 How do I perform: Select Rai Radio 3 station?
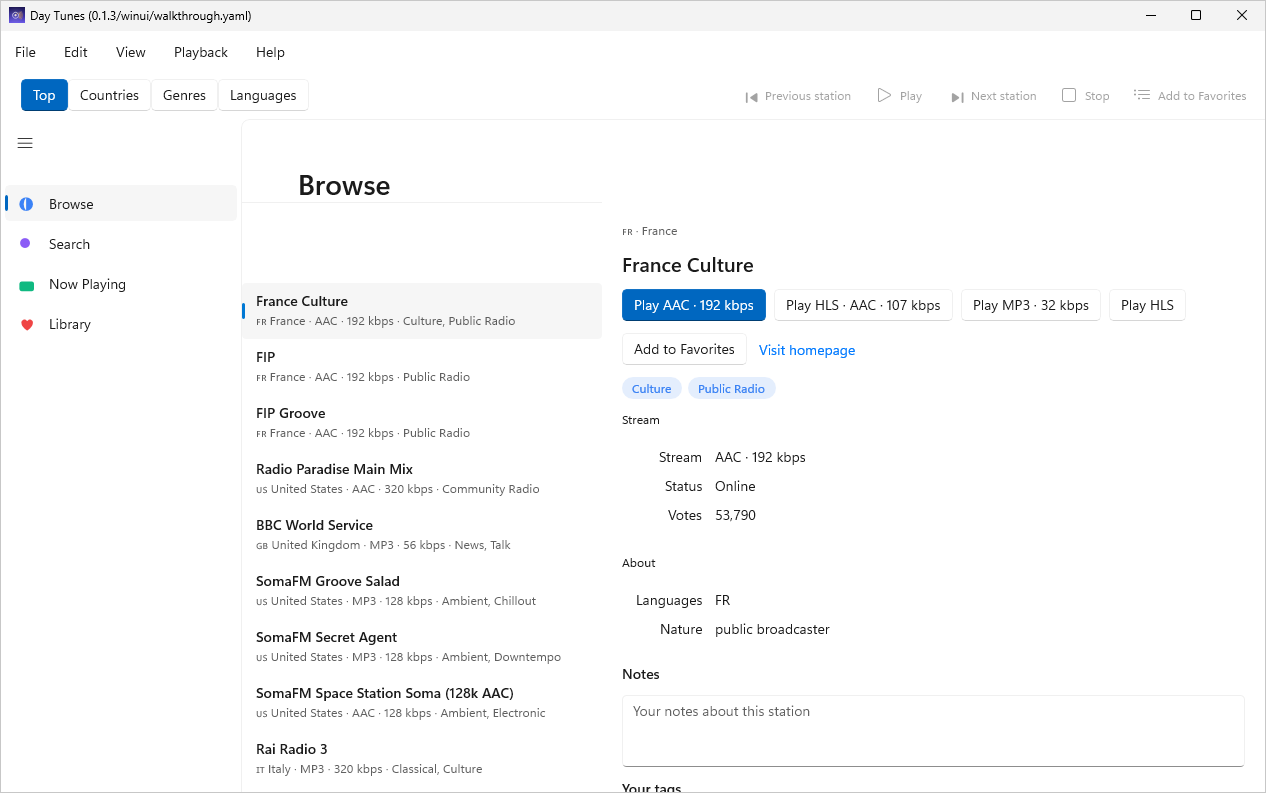click(x=422, y=759)
